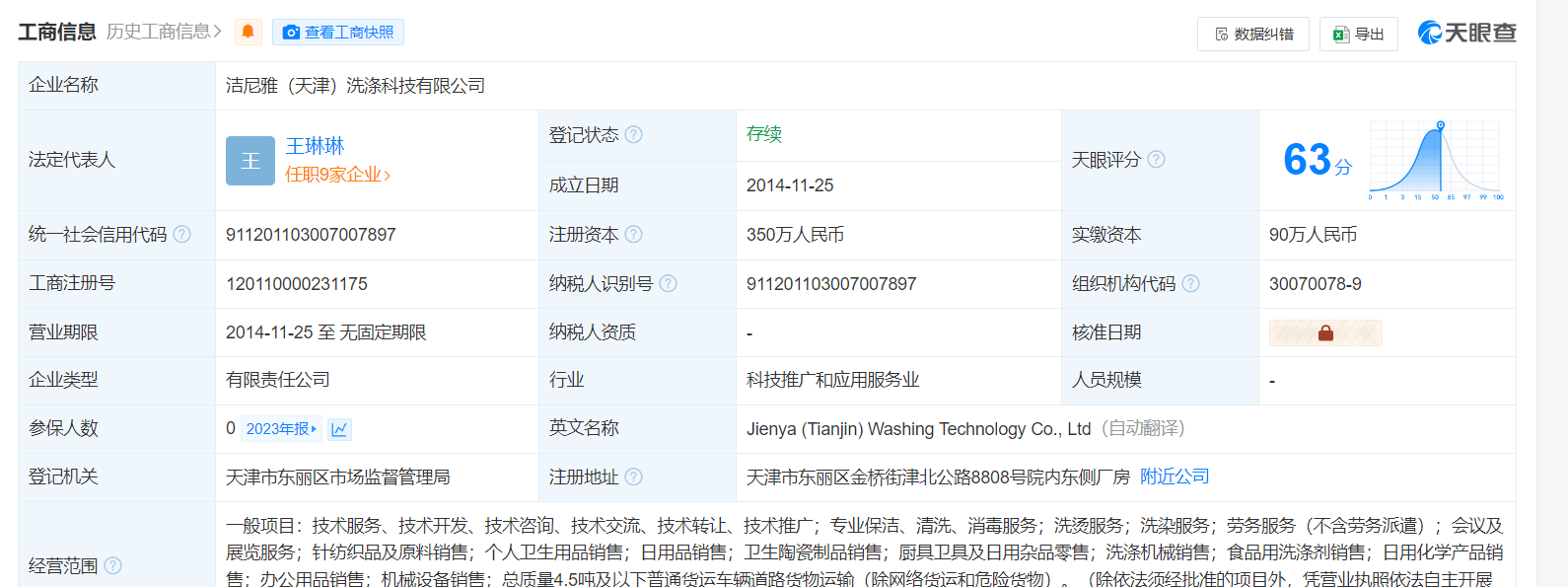
Task: Click help icon next to 注册资本
Action: click(x=634, y=234)
